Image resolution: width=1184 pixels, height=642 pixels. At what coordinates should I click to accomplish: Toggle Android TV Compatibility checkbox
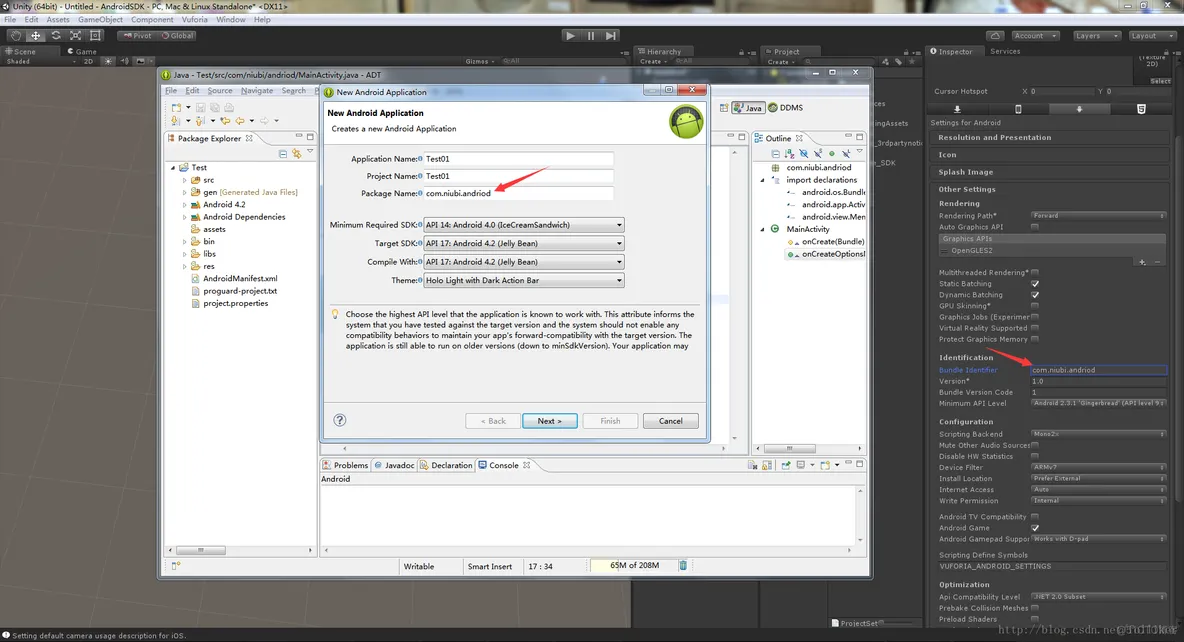point(1034,517)
